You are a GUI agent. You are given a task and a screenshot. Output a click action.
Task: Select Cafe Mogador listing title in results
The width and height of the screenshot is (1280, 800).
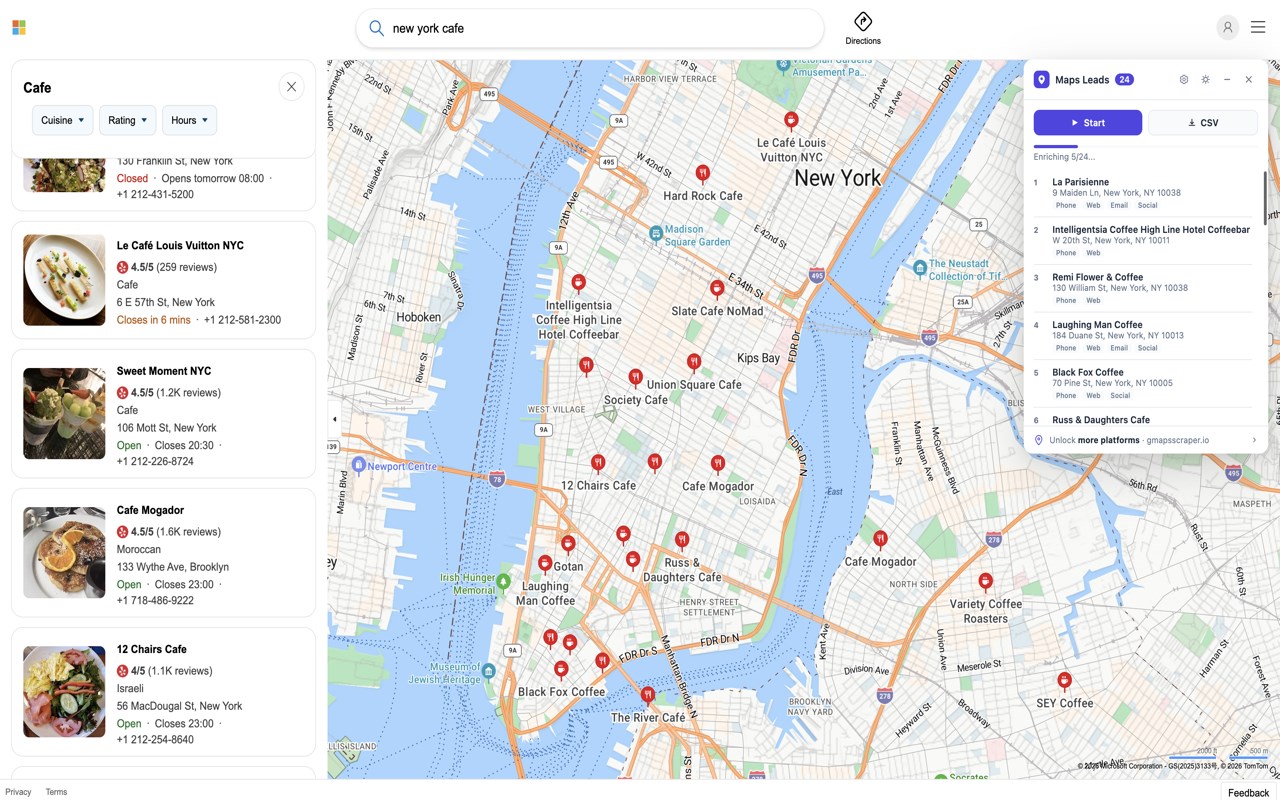pos(150,510)
